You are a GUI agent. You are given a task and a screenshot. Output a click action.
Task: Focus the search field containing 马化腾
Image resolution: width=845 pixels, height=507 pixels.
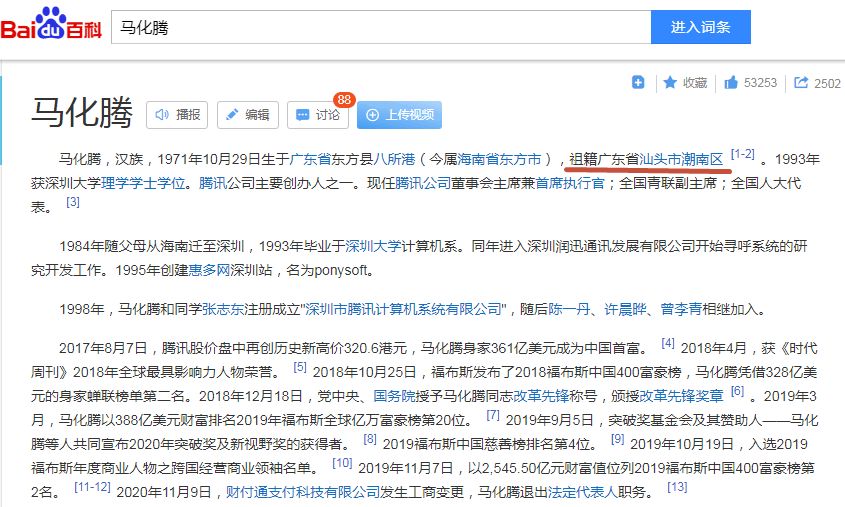coord(381,27)
